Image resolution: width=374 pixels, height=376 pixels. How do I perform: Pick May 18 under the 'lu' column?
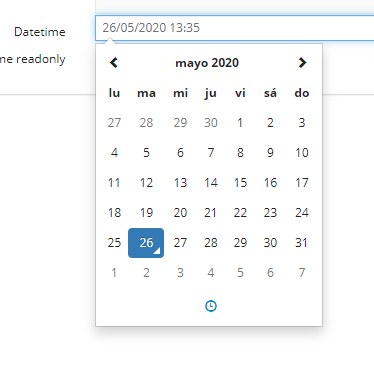(x=114, y=213)
